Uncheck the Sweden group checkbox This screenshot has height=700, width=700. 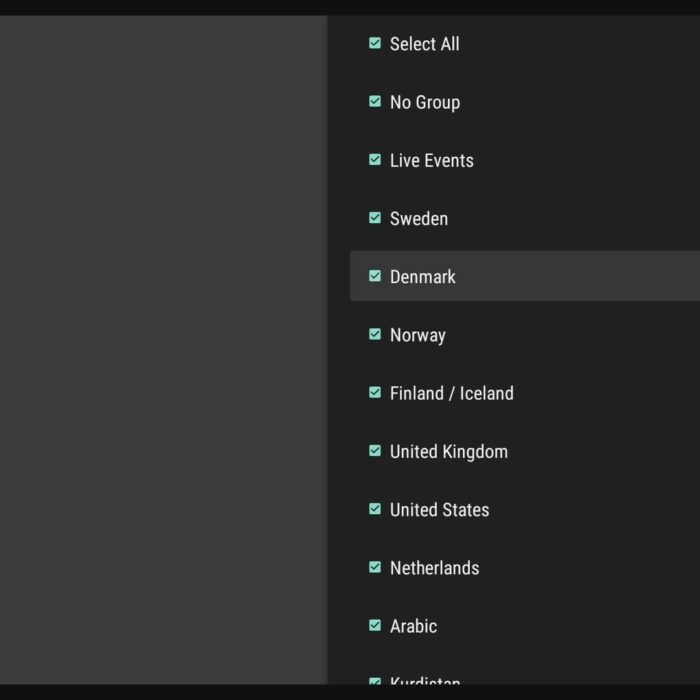[375, 218]
